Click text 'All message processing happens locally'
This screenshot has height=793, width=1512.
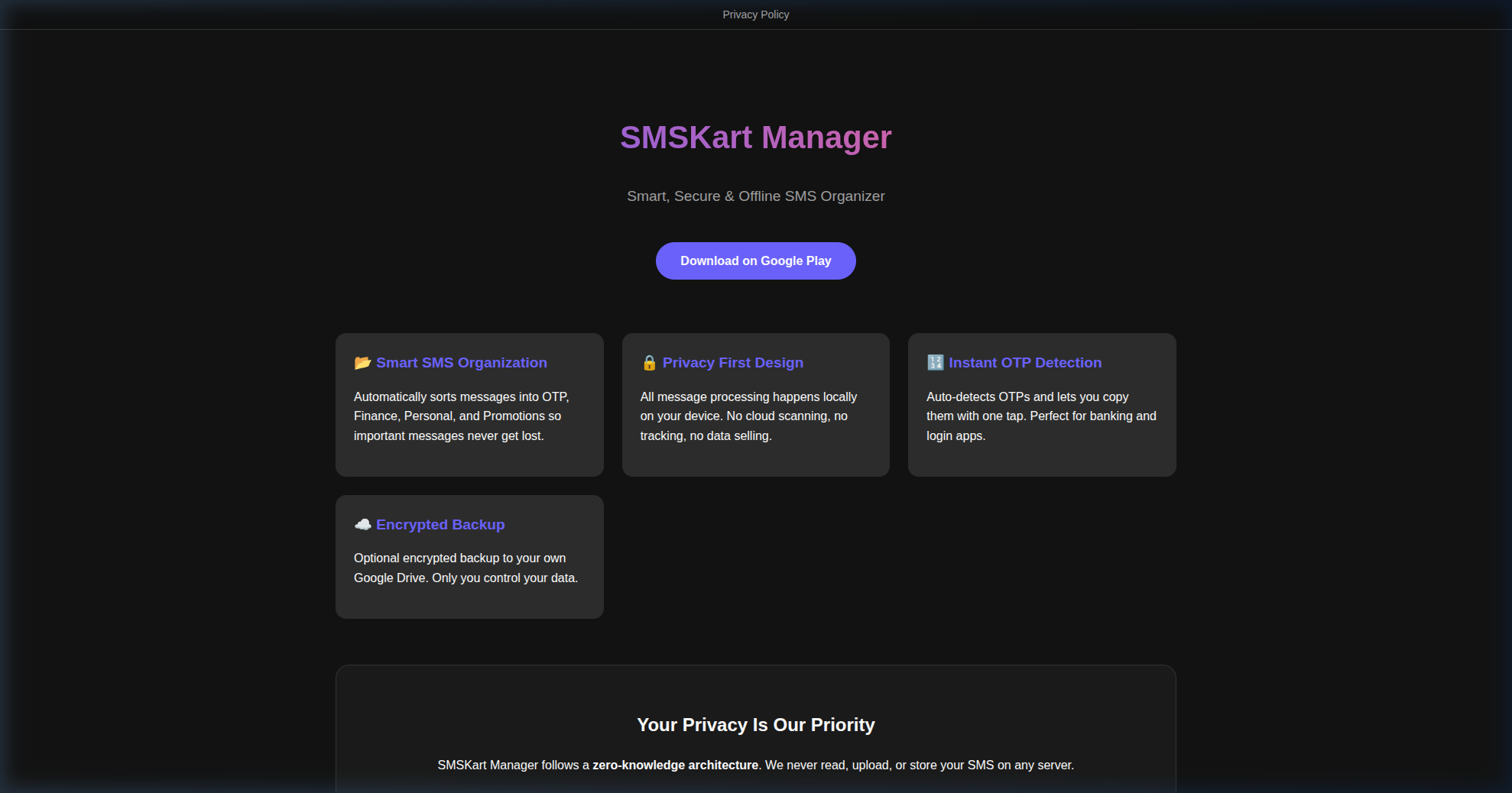[x=748, y=397]
